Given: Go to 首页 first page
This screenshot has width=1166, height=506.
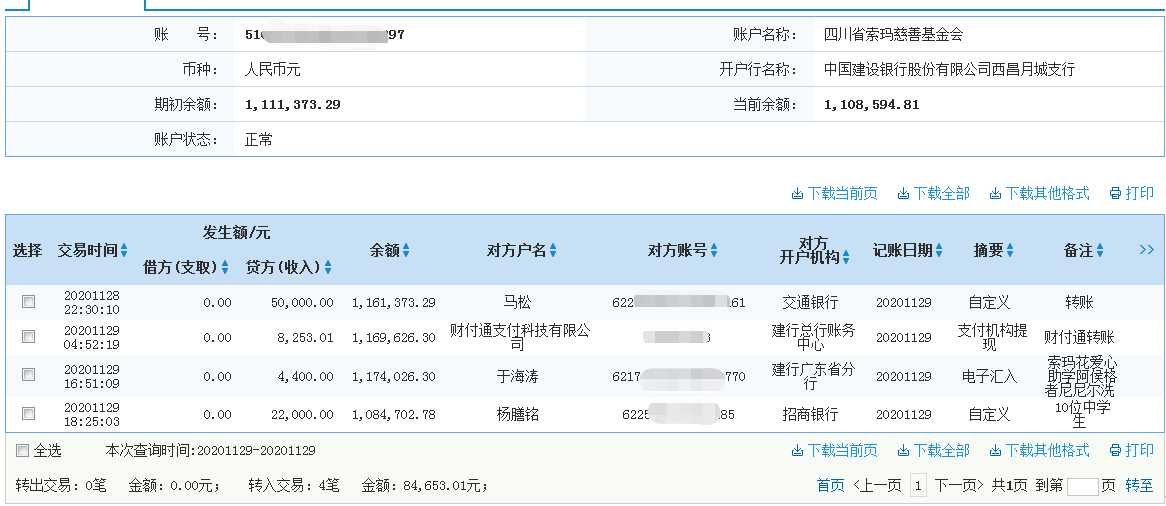Looking at the screenshot, I should pos(830,486).
